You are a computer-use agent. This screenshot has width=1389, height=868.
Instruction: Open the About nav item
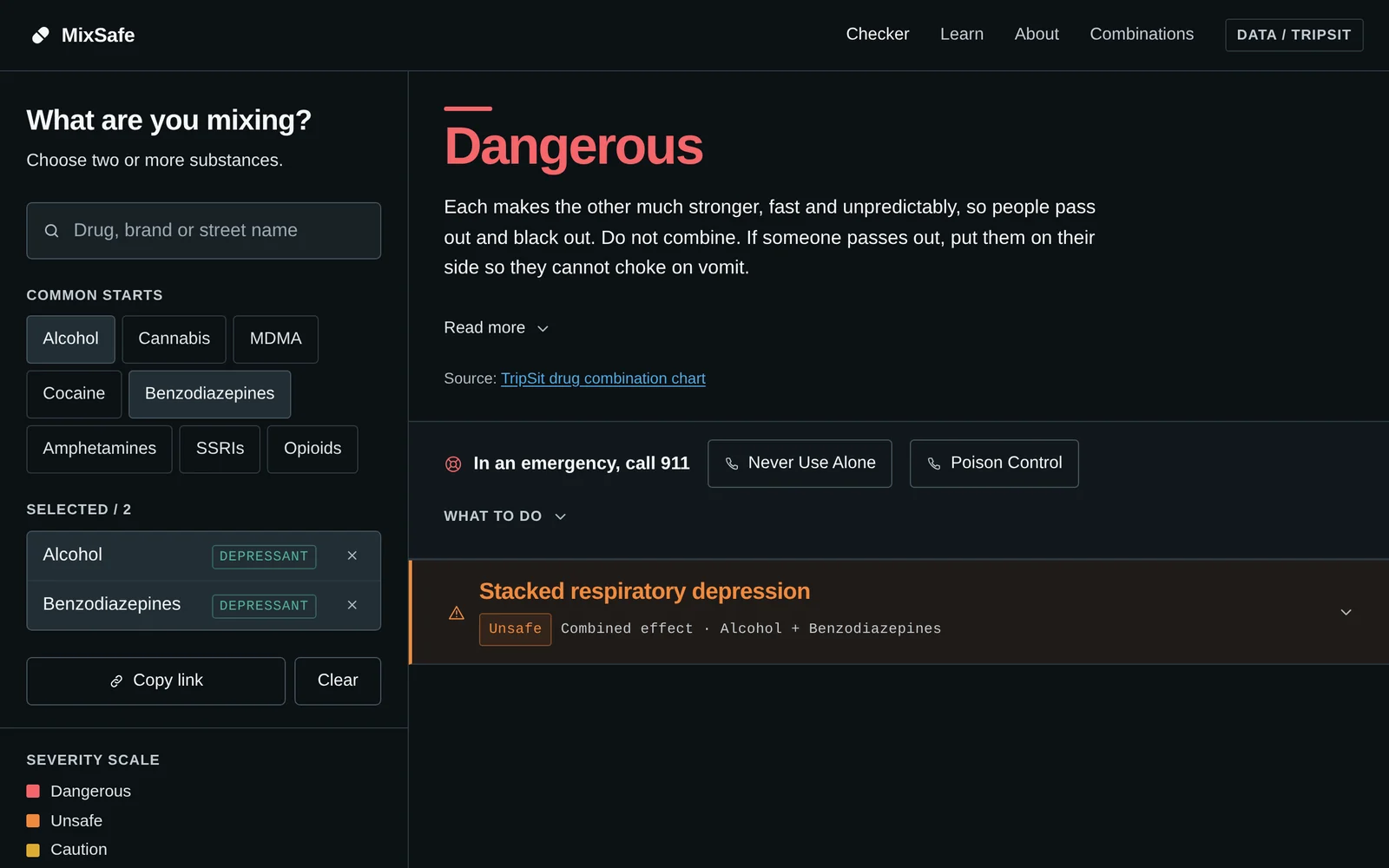1037,35
